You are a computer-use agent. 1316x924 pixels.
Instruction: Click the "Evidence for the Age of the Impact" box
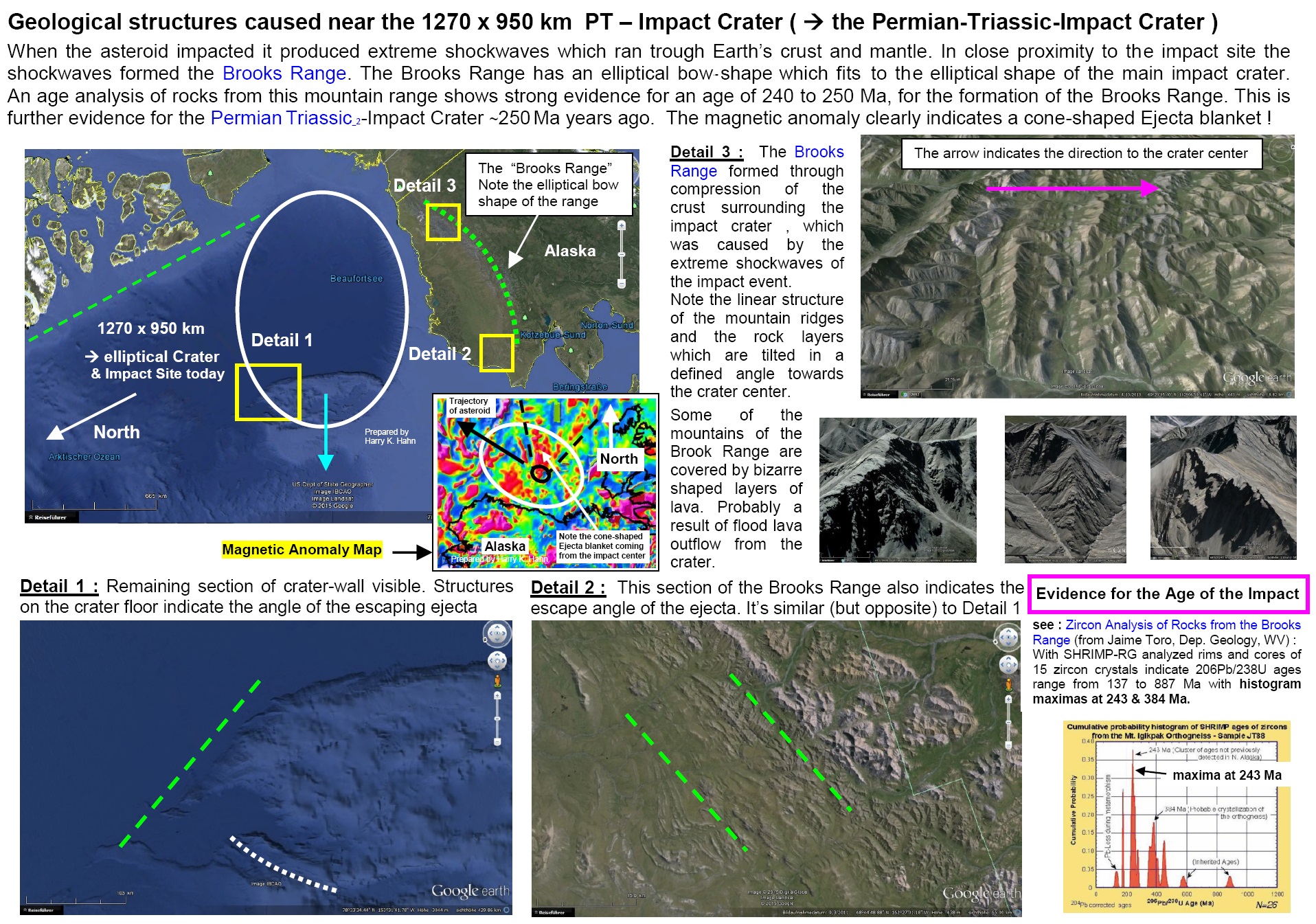coord(1168,594)
